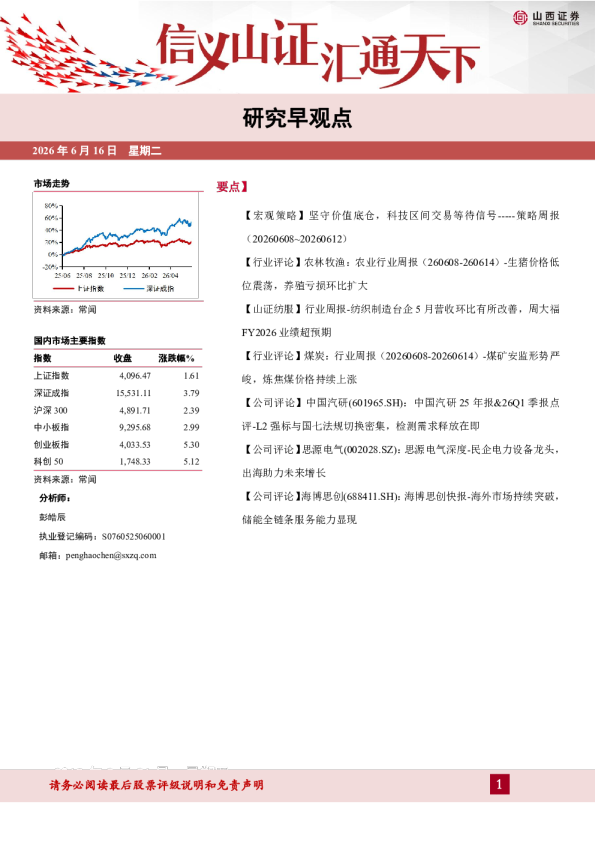Viewport: 595px width, 842px height.
Task: Open the 市场走势 chart thumbnail
Action: 116,245
